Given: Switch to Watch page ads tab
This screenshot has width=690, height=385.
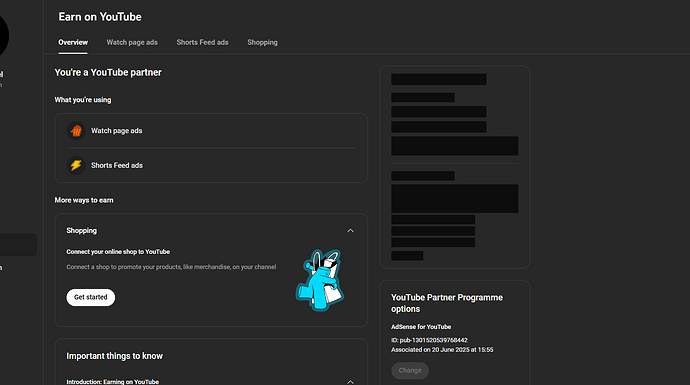Looking at the screenshot, I should (x=132, y=42).
